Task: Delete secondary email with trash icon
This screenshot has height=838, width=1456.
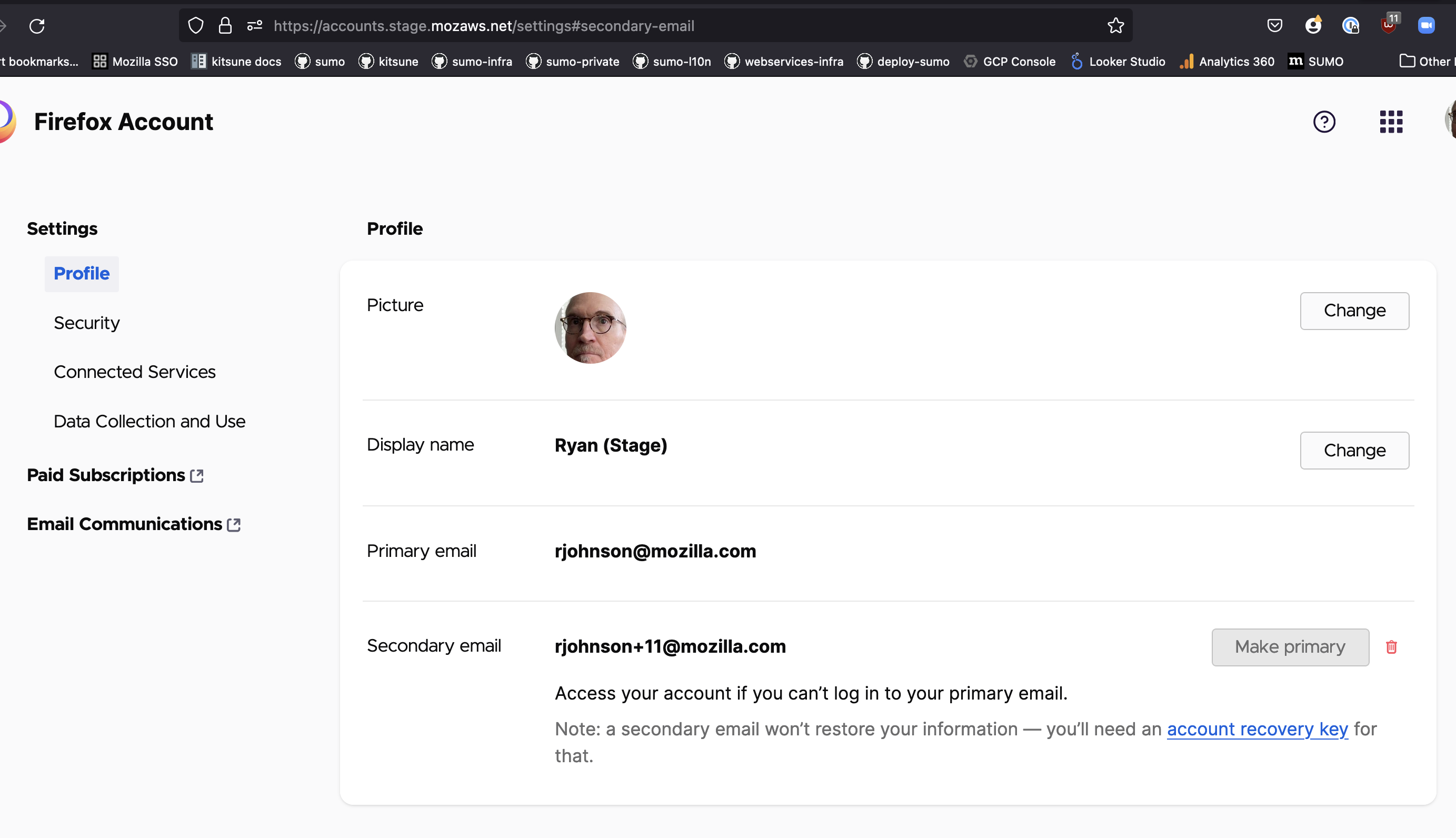Action: 1391,647
